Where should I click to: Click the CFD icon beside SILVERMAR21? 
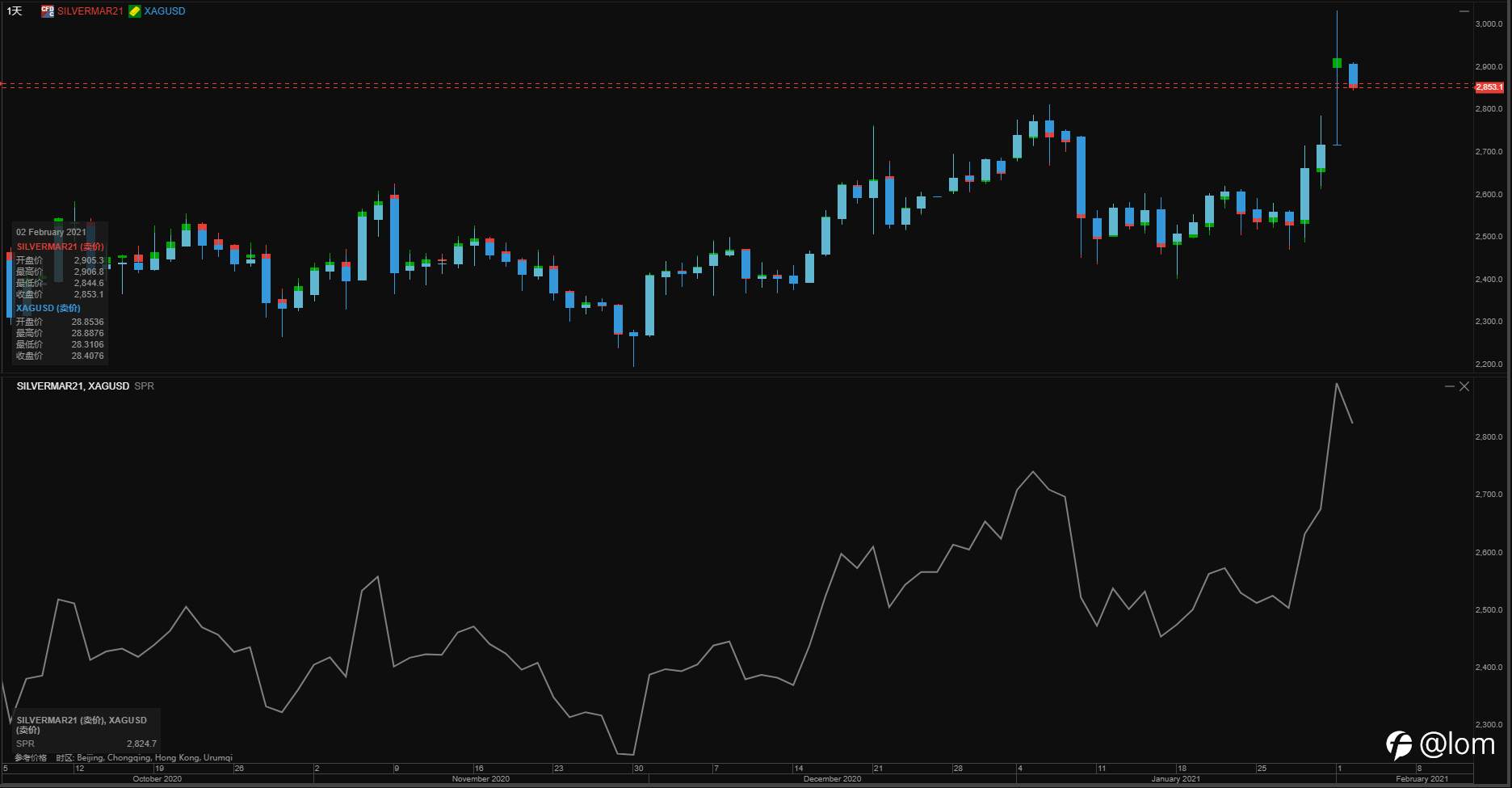click(x=48, y=11)
